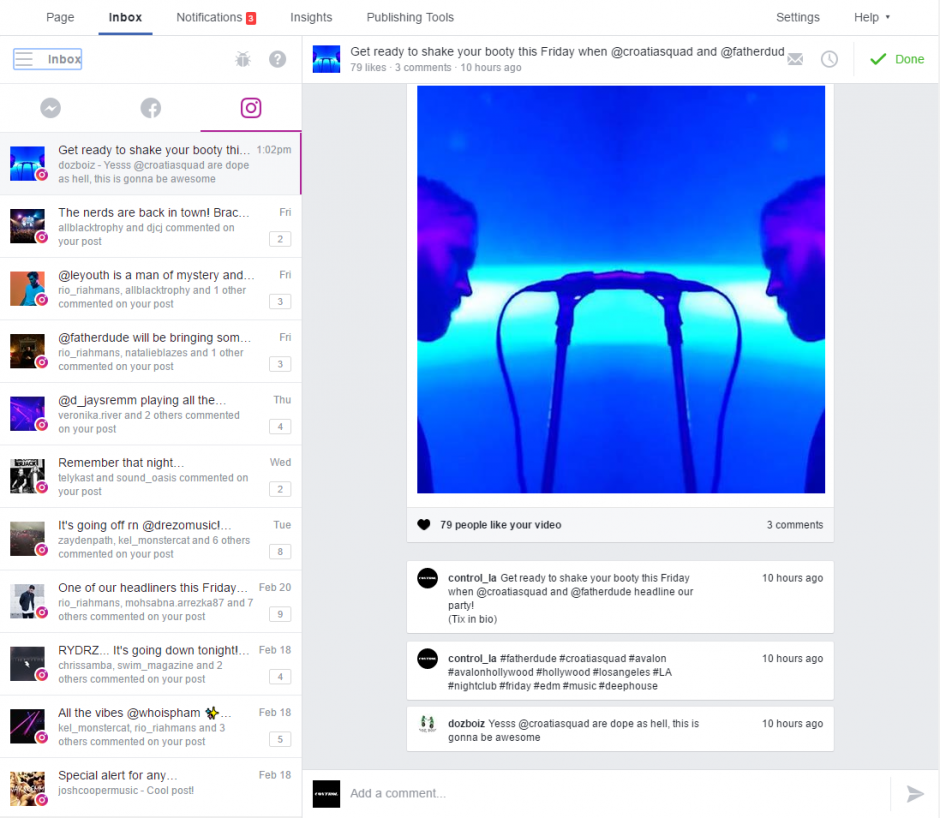
Task: Open the Facebook comments tab icon
Action: [150, 108]
